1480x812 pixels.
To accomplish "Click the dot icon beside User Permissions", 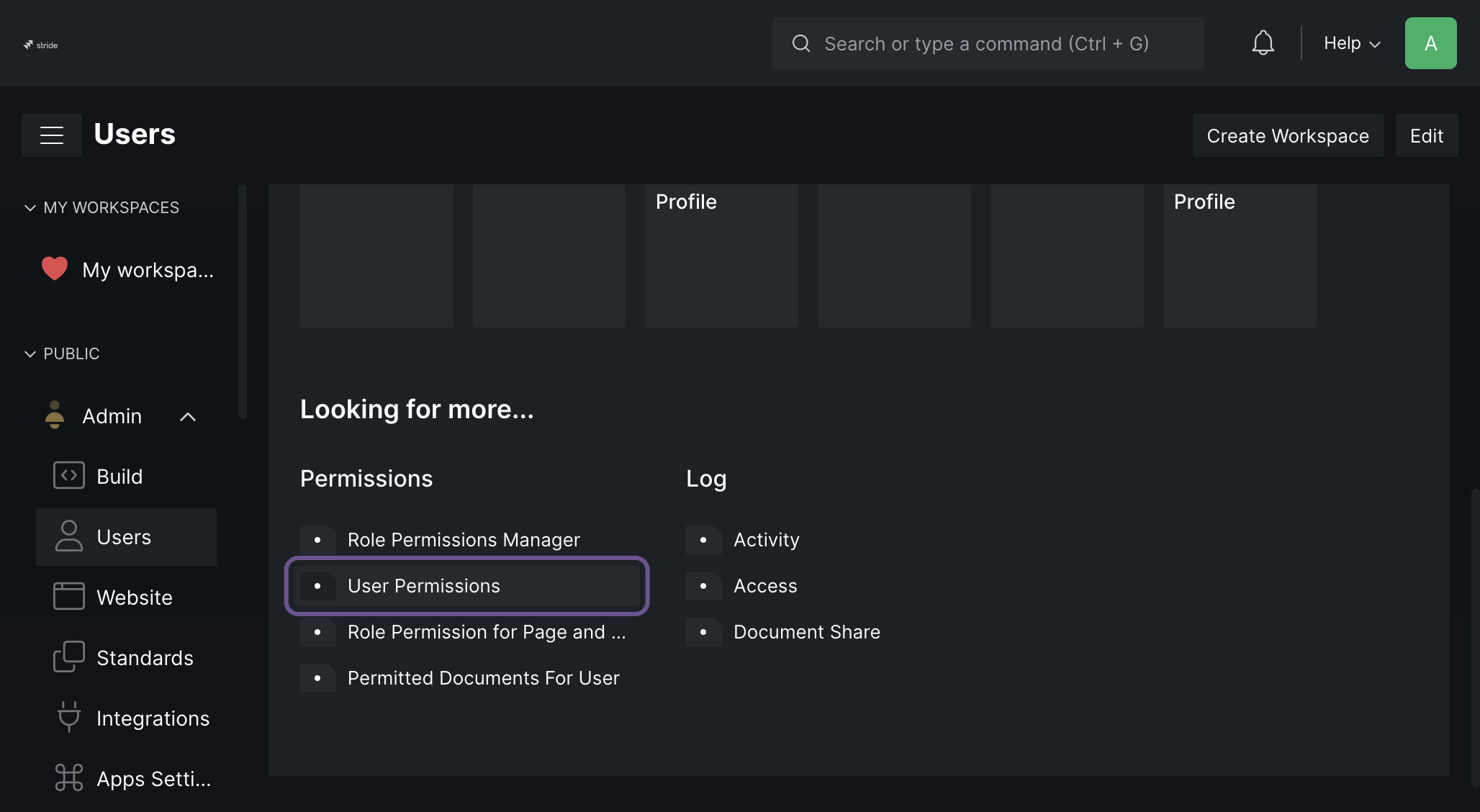I will [x=317, y=586].
